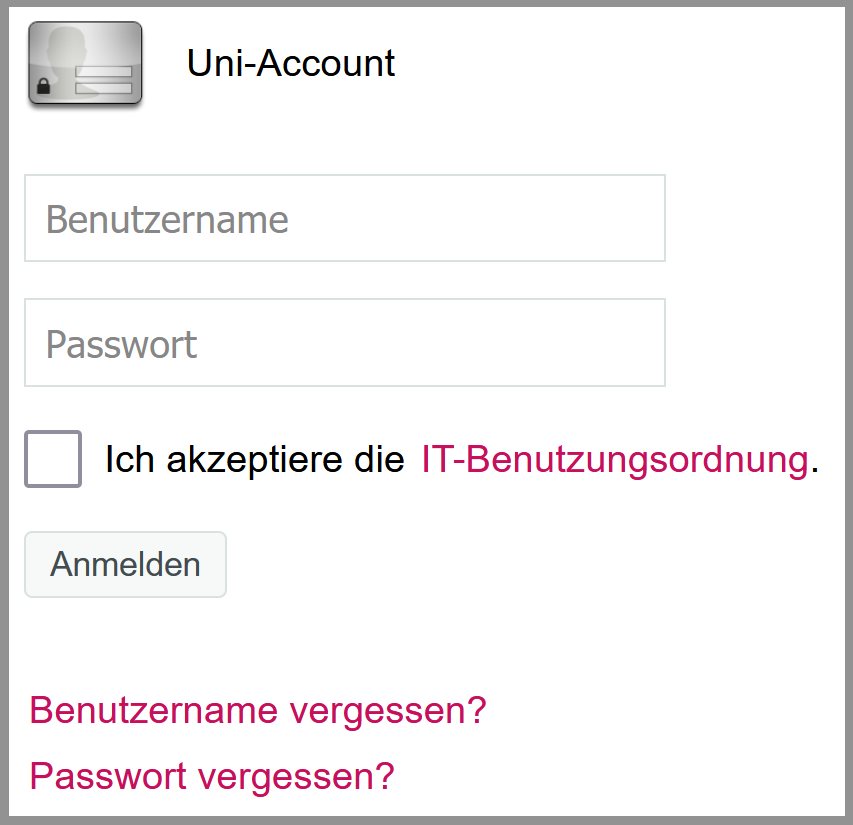
Task: Focus the Benutzername input field
Action: click(x=345, y=218)
